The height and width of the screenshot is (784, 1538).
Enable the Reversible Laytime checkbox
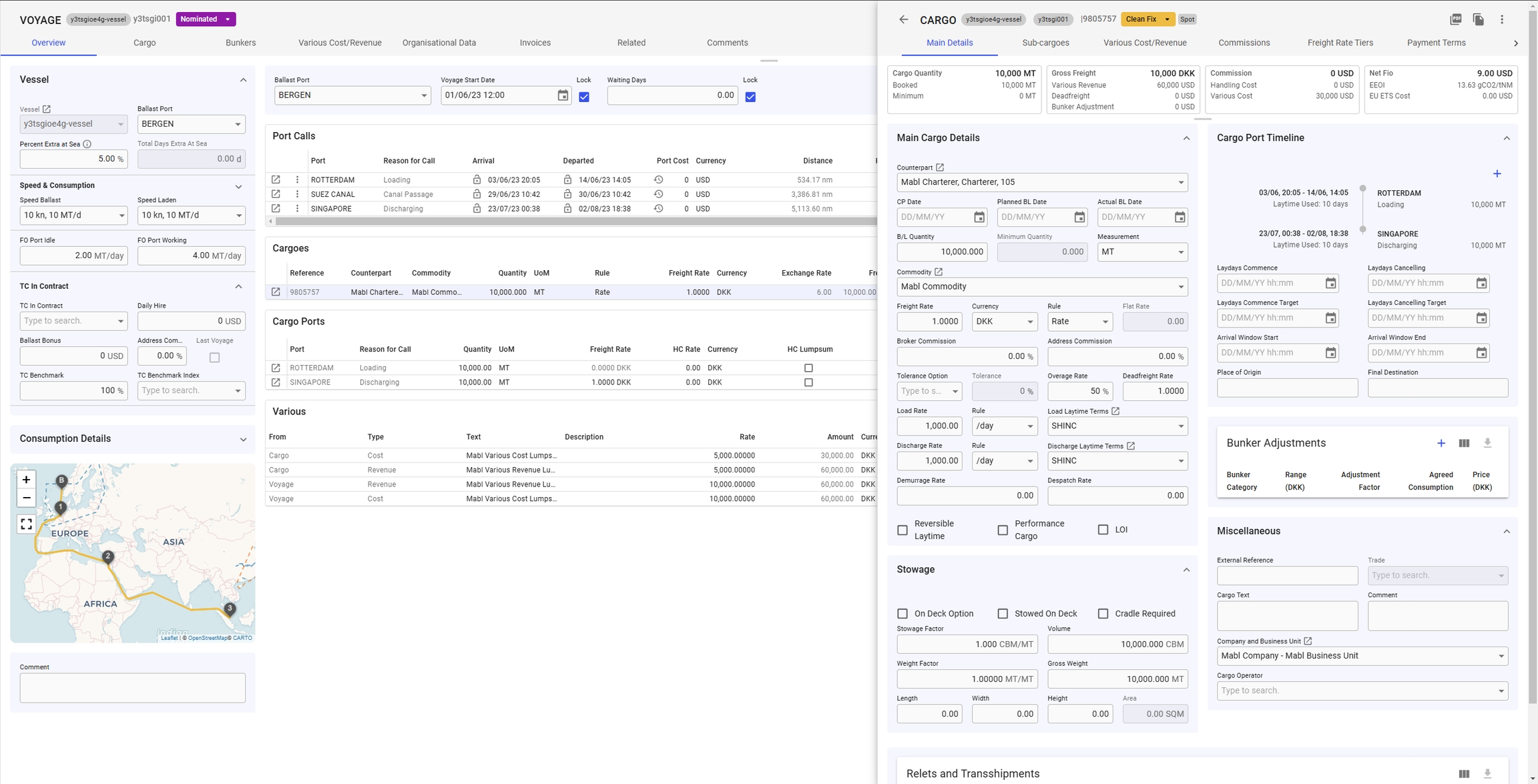(903, 530)
